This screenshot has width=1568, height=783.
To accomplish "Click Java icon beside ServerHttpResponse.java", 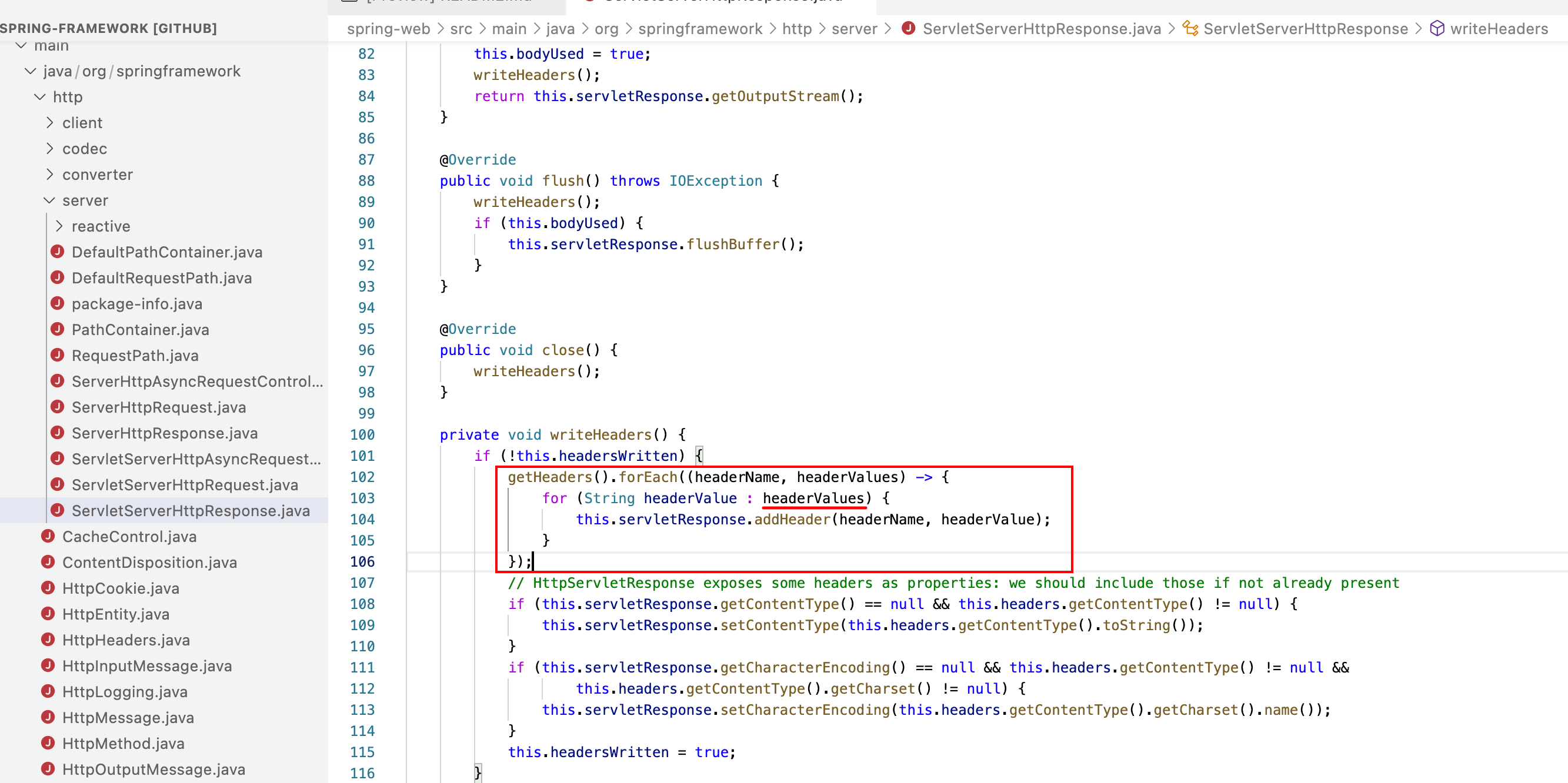I will (58, 433).
